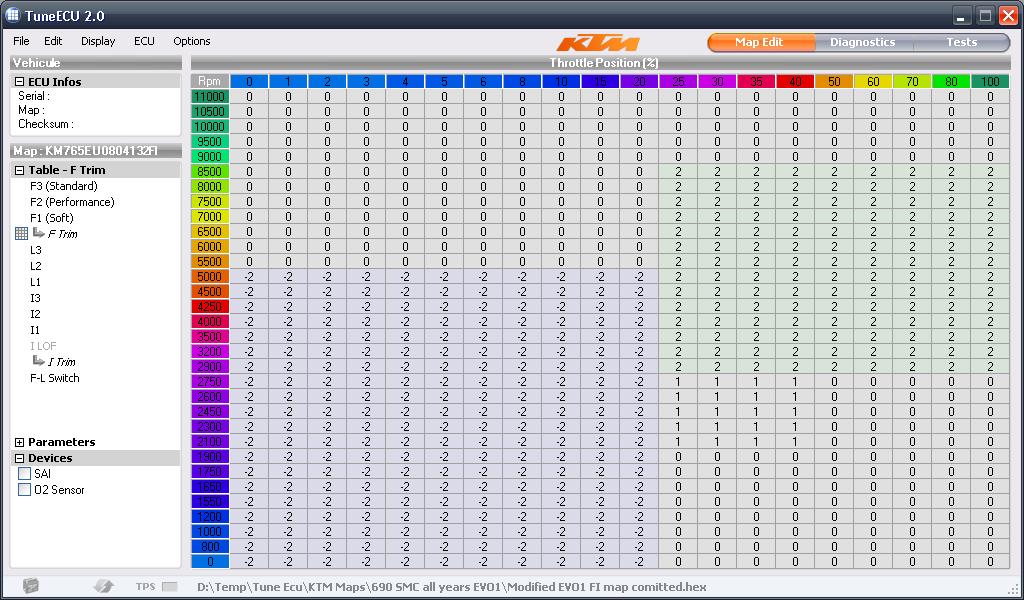Collapse the Devices section
Viewport: 1024px width, 600px height.
20,458
